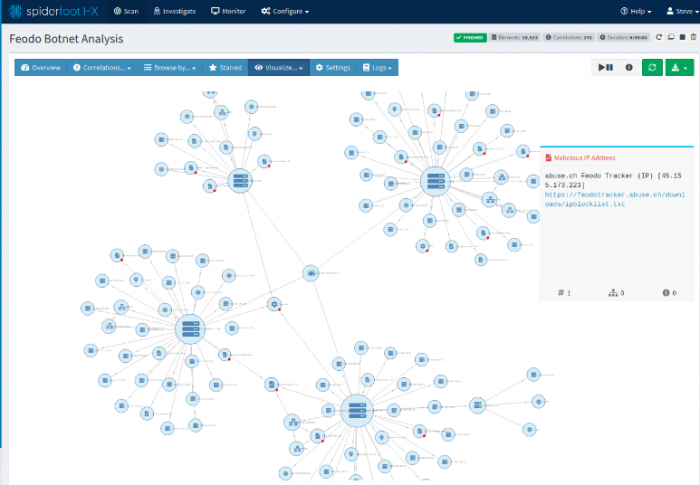Open the Steve user menu
700x485 pixels.
click(x=682, y=11)
